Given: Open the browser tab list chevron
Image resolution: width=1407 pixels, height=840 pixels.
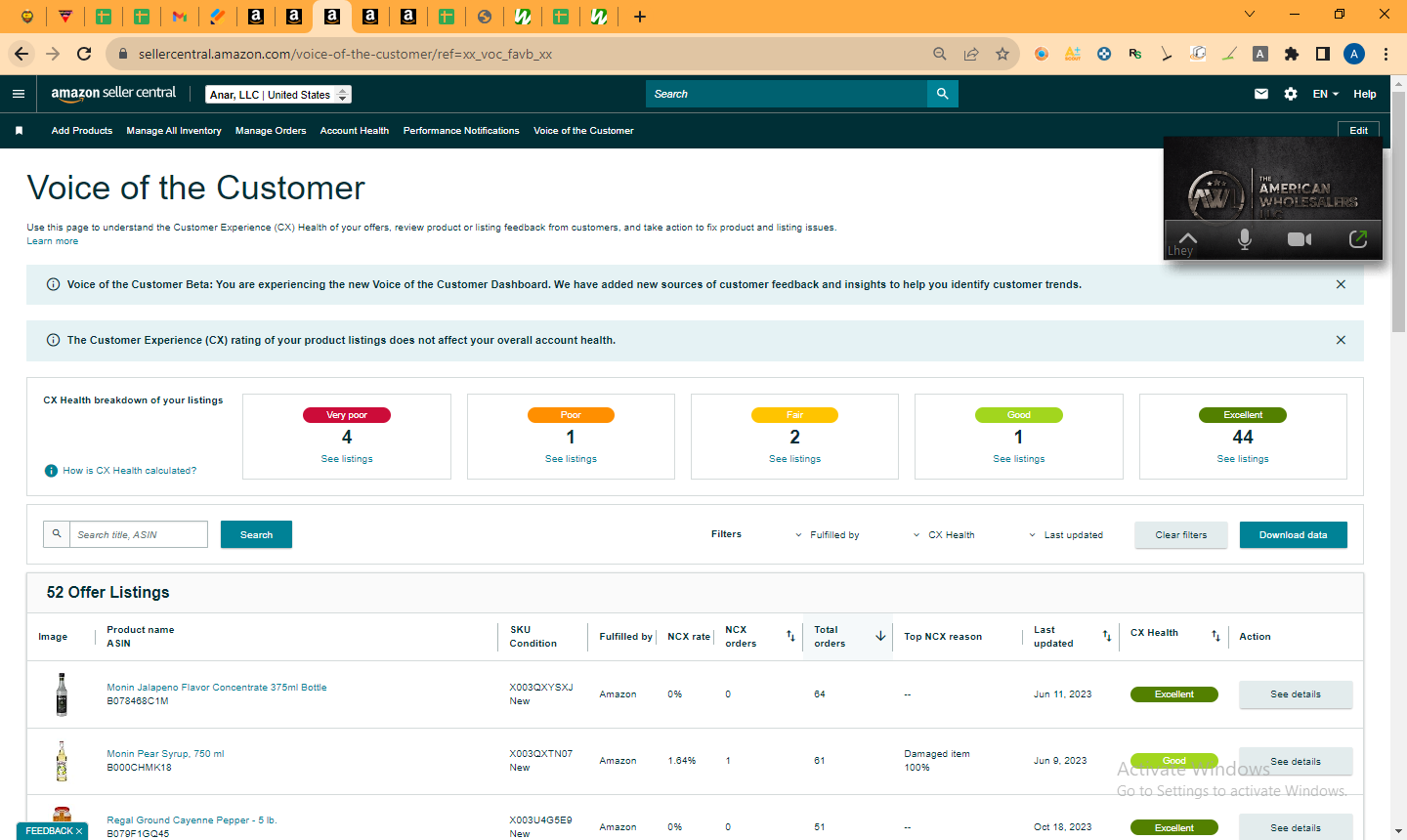Looking at the screenshot, I should [1250, 14].
